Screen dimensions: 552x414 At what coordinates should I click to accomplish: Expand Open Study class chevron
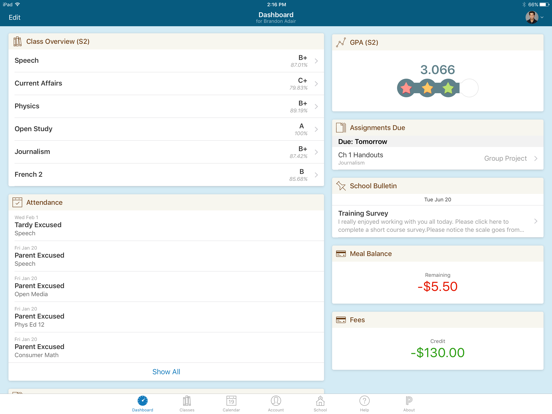click(x=316, y=129)
